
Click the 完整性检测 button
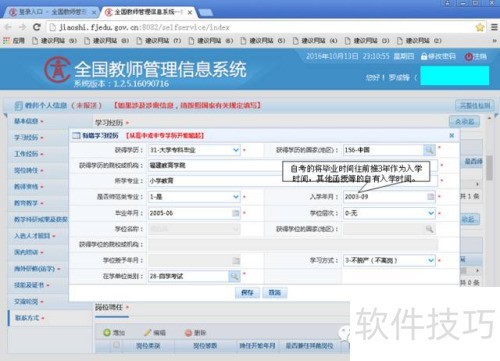[x=475, y=106]
